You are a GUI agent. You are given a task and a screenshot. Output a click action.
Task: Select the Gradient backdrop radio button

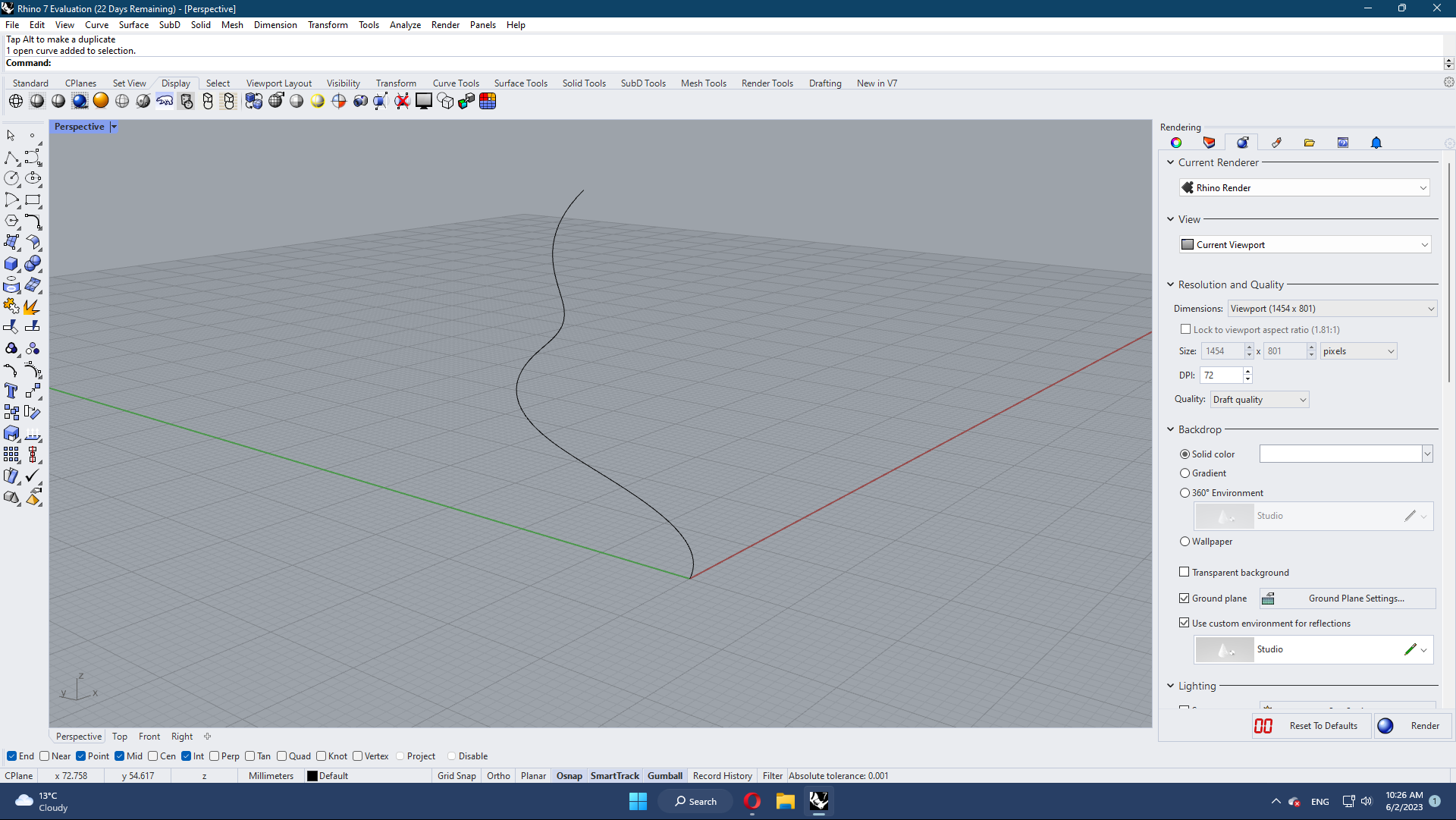[1185, 473]
